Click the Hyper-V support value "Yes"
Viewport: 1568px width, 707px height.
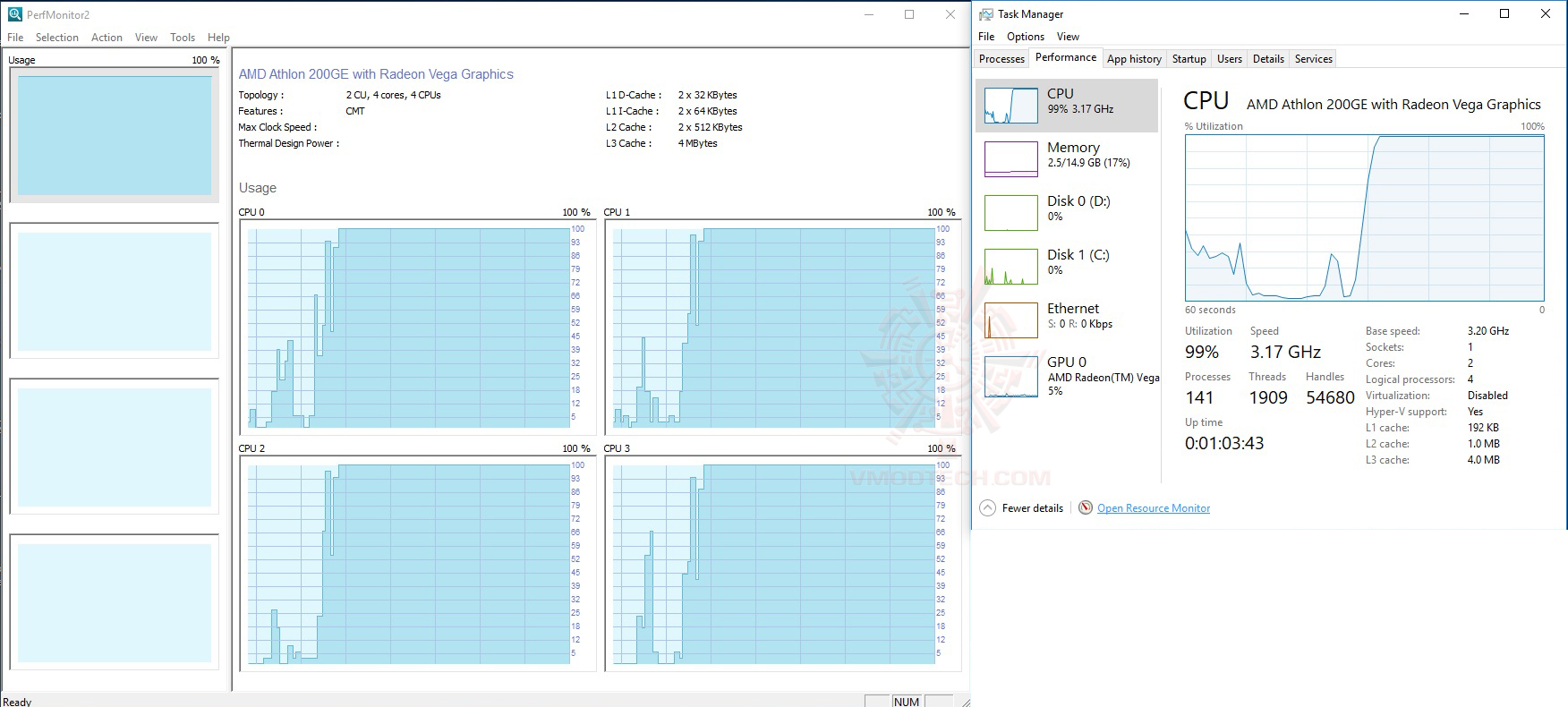1475,412
